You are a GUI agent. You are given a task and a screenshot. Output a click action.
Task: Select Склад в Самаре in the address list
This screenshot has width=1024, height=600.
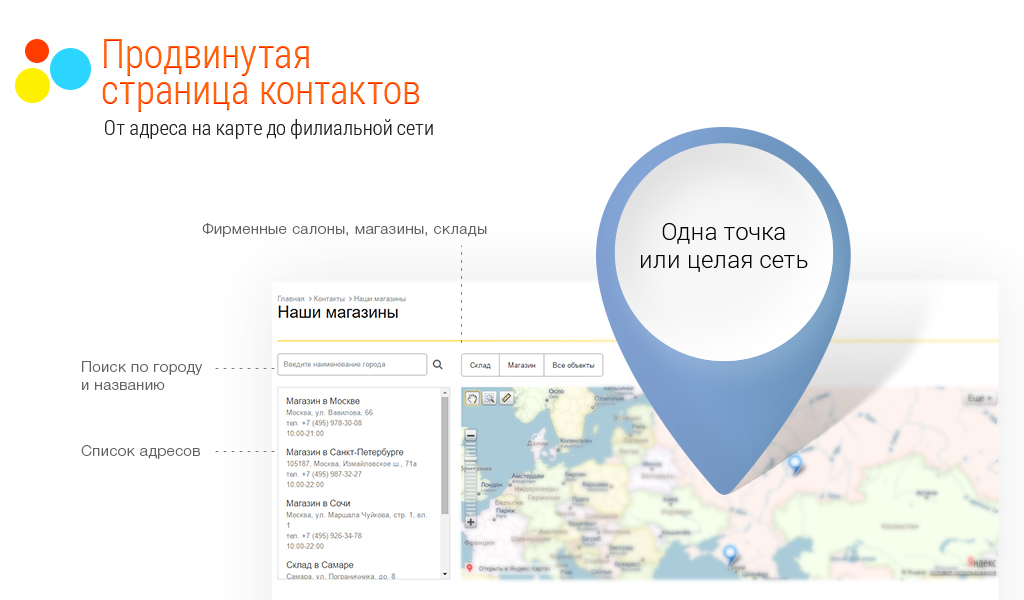319,565
